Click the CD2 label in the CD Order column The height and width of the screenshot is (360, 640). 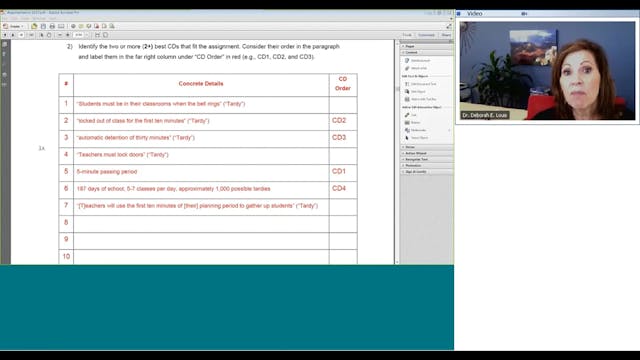pos(339,120)
